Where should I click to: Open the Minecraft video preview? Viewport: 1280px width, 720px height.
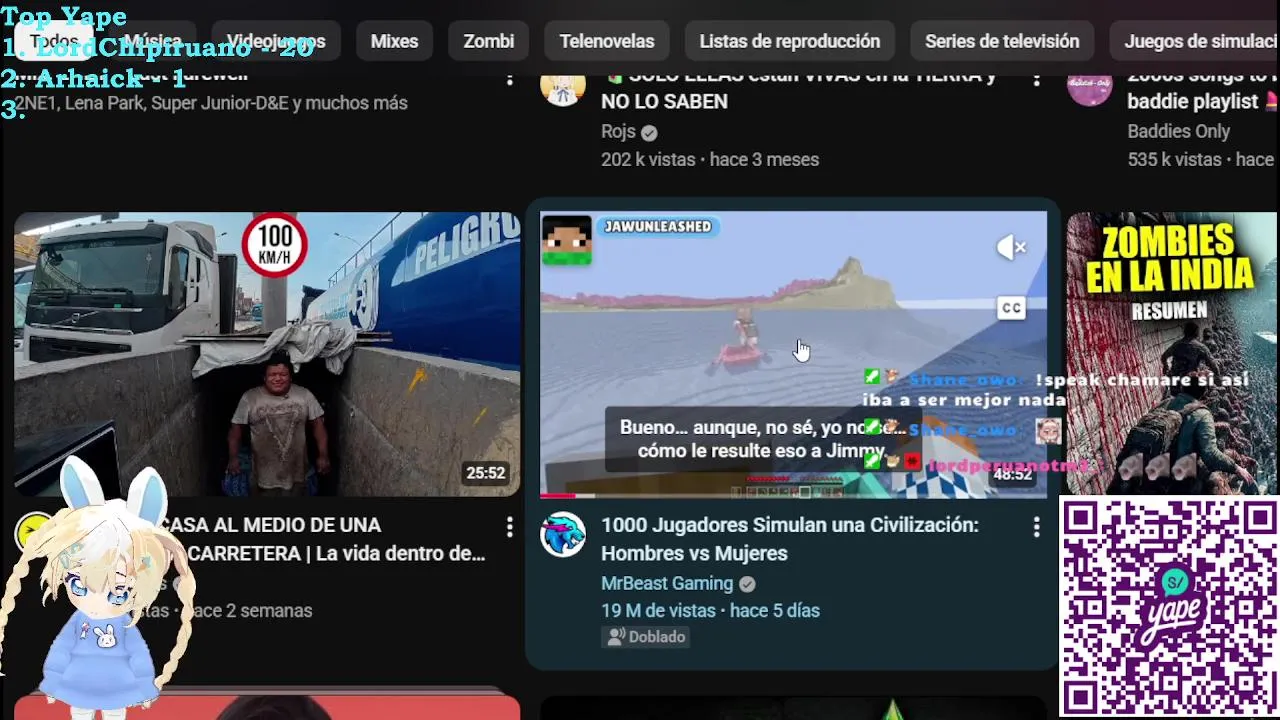pyautogui.click(x=793, y=353)
